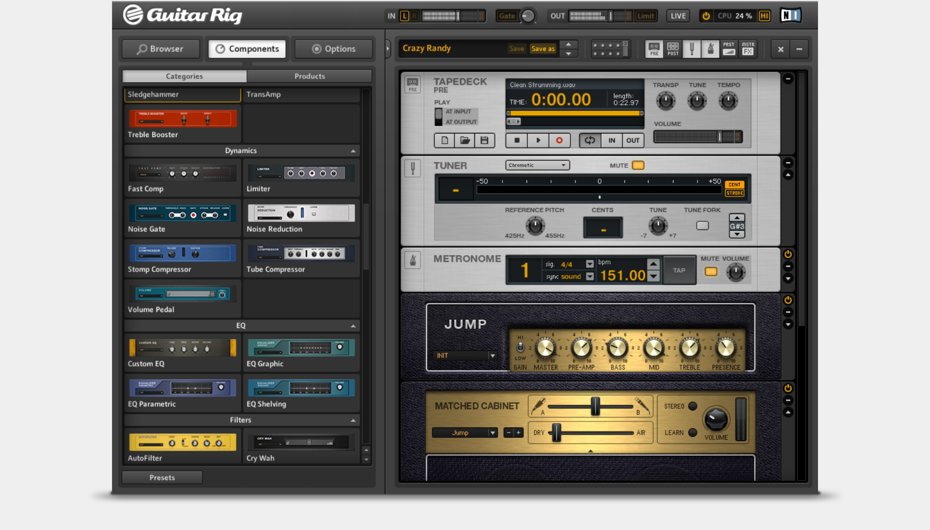Show the Metronome via toolbar metronome icon
Screen dimensions: 930x530
point(709,48)
